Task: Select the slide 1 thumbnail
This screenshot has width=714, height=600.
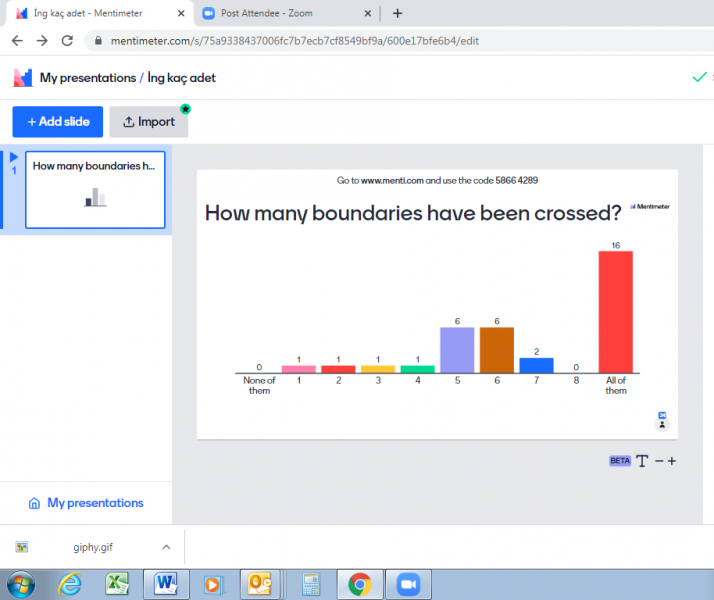Action: 95,190
